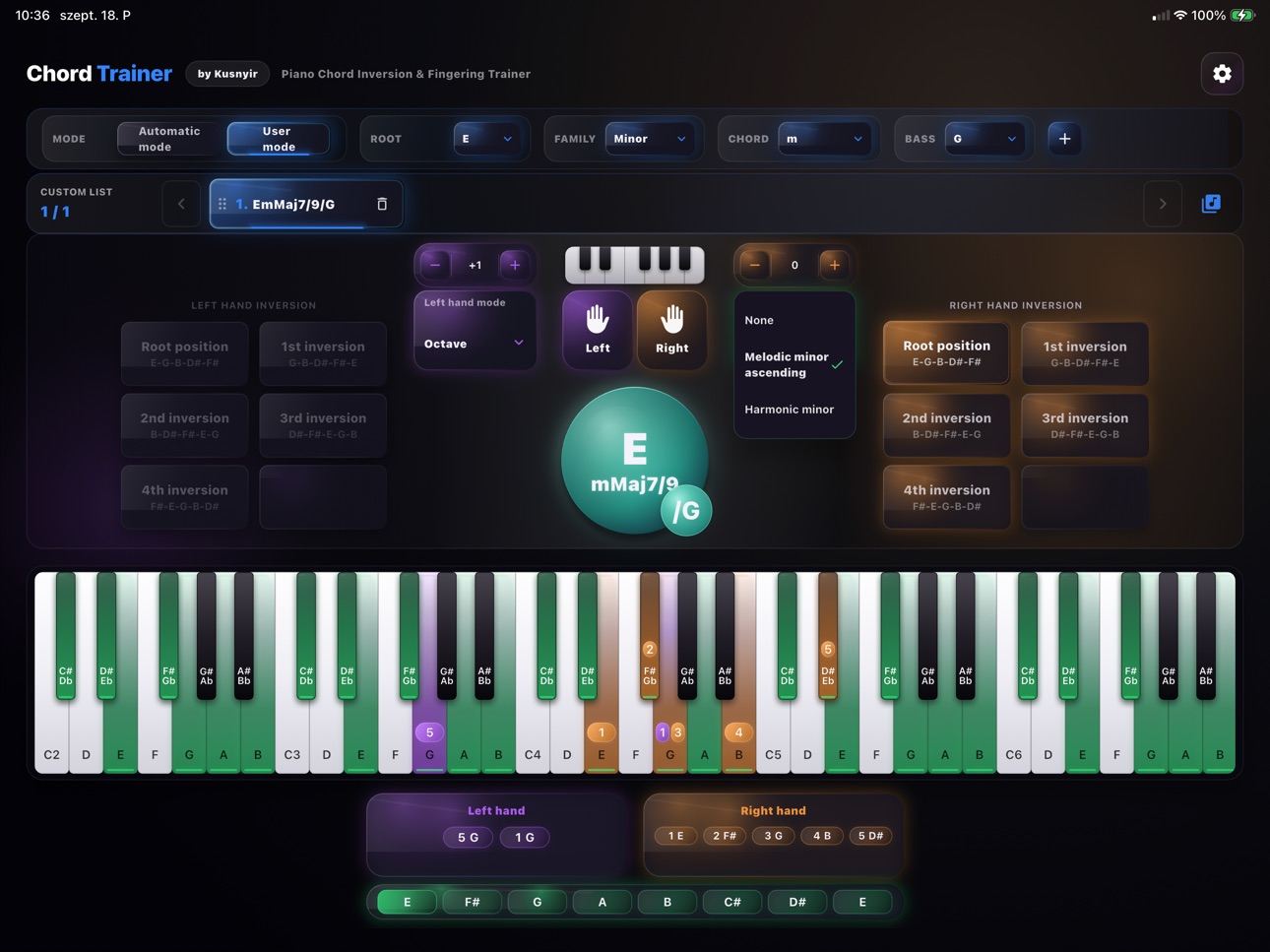Open the Bass dropdown showing G
Image resolution: width=1270 pixels, height=952 pixels.
point(984,139)
